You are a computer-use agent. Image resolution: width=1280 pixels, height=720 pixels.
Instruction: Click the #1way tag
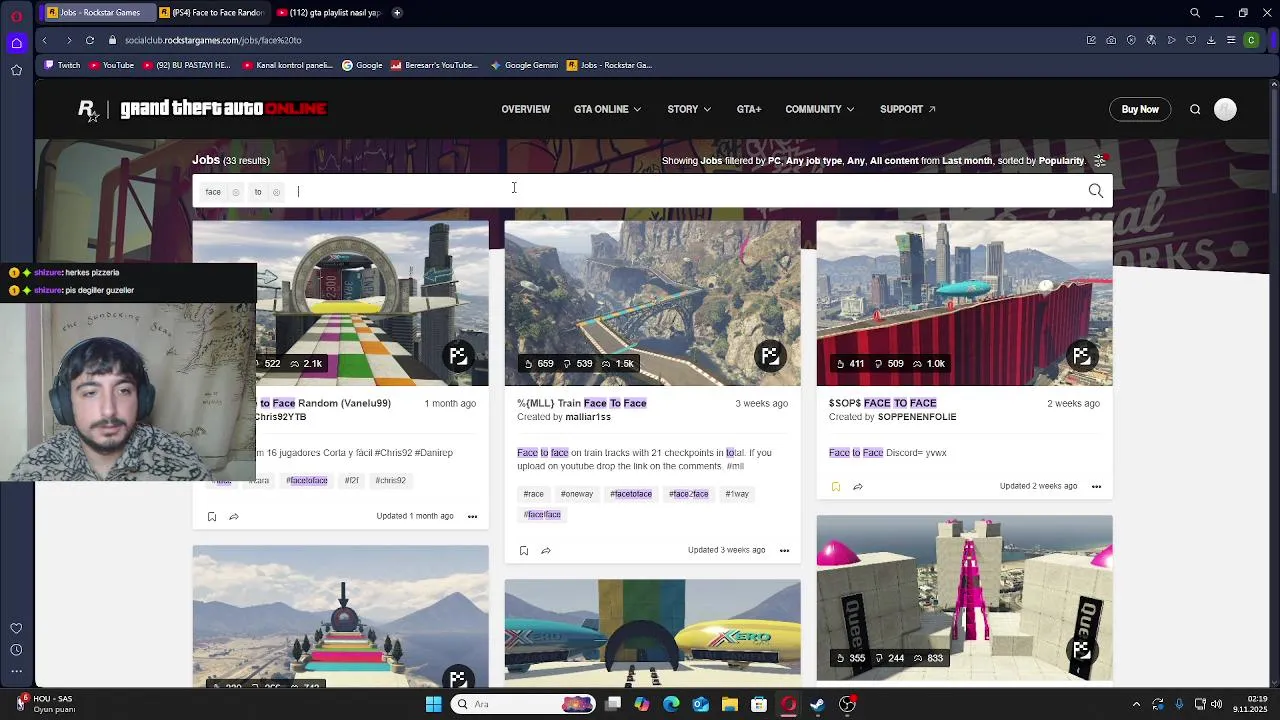tap(737, 494)
